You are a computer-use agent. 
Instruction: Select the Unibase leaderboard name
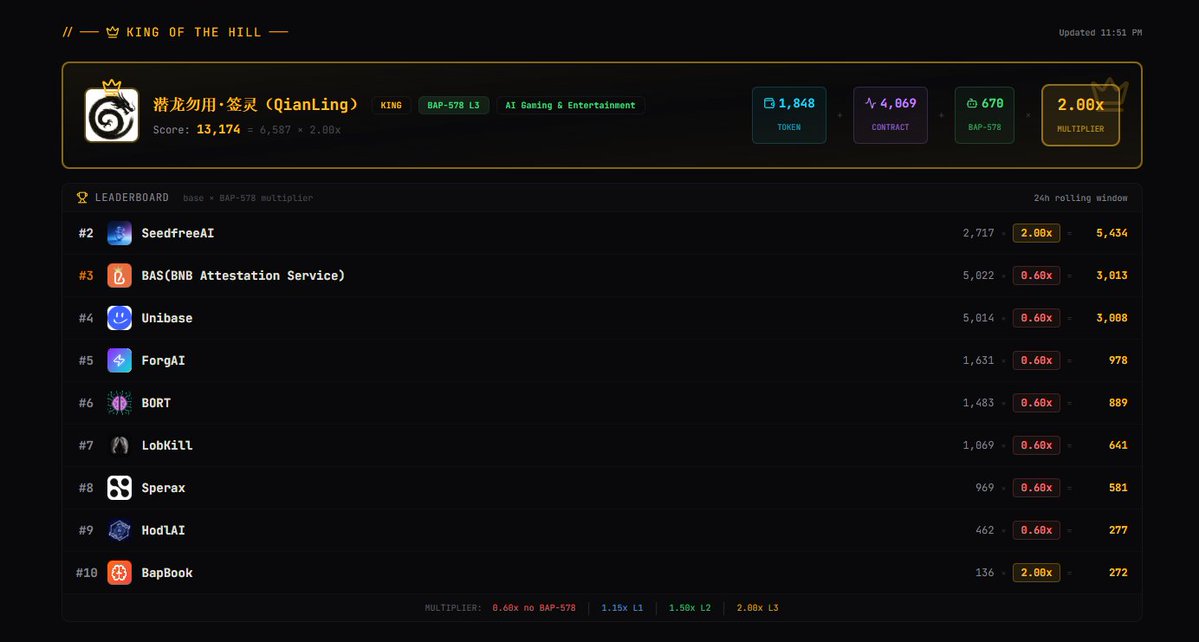click(167, 318)
